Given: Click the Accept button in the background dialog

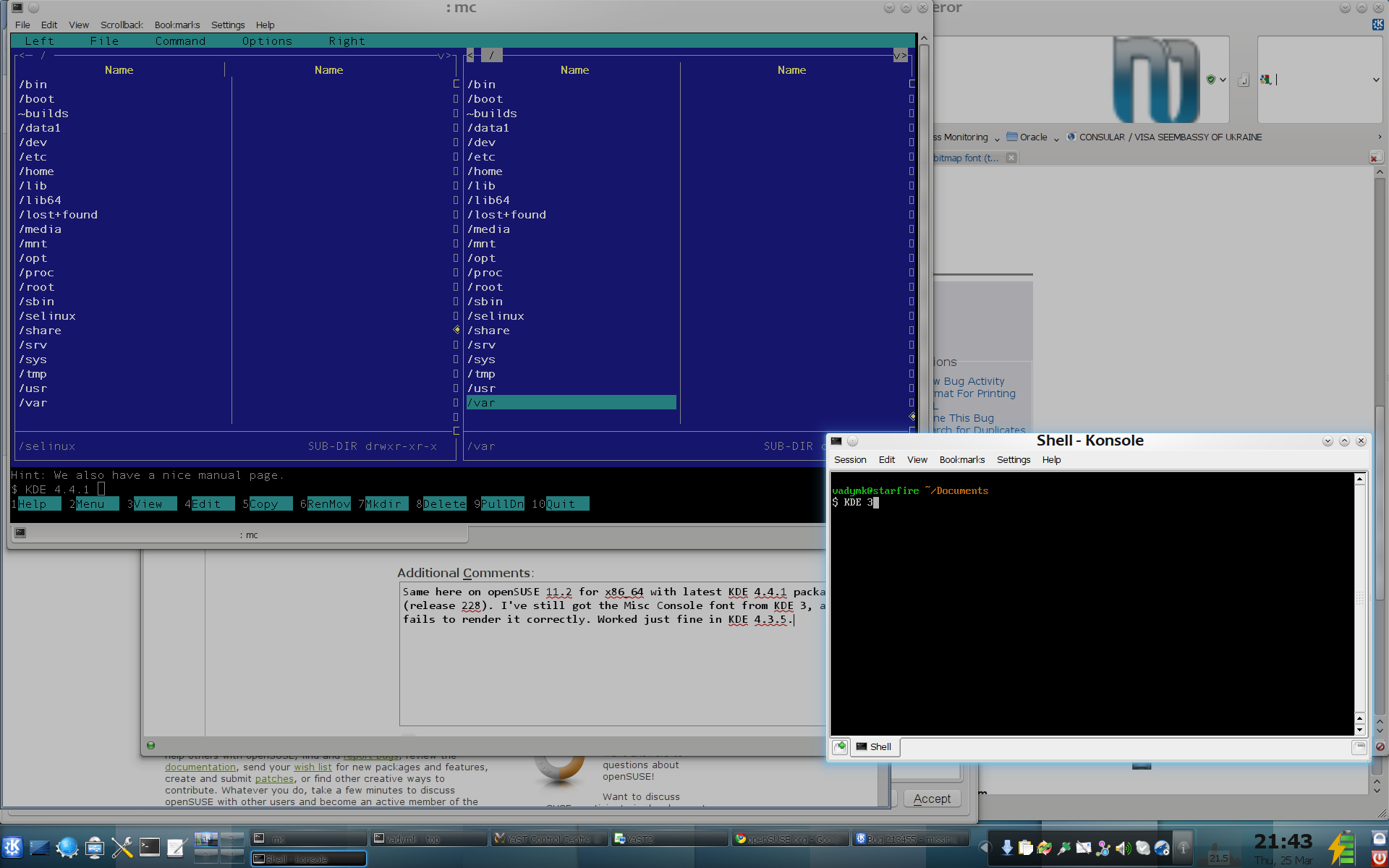Looking at the screenshot, I should pyautogui.click(x=932, y=799).
